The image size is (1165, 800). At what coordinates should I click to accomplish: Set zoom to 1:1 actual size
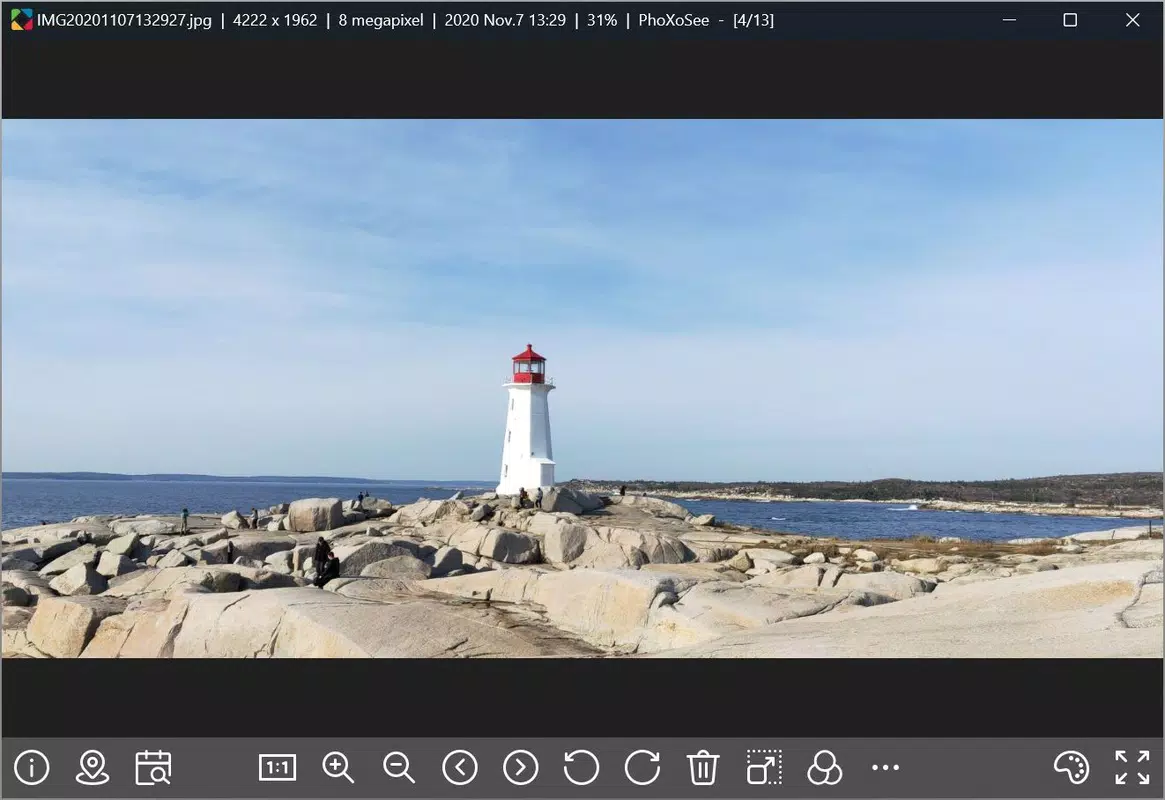tap(277, 767)
